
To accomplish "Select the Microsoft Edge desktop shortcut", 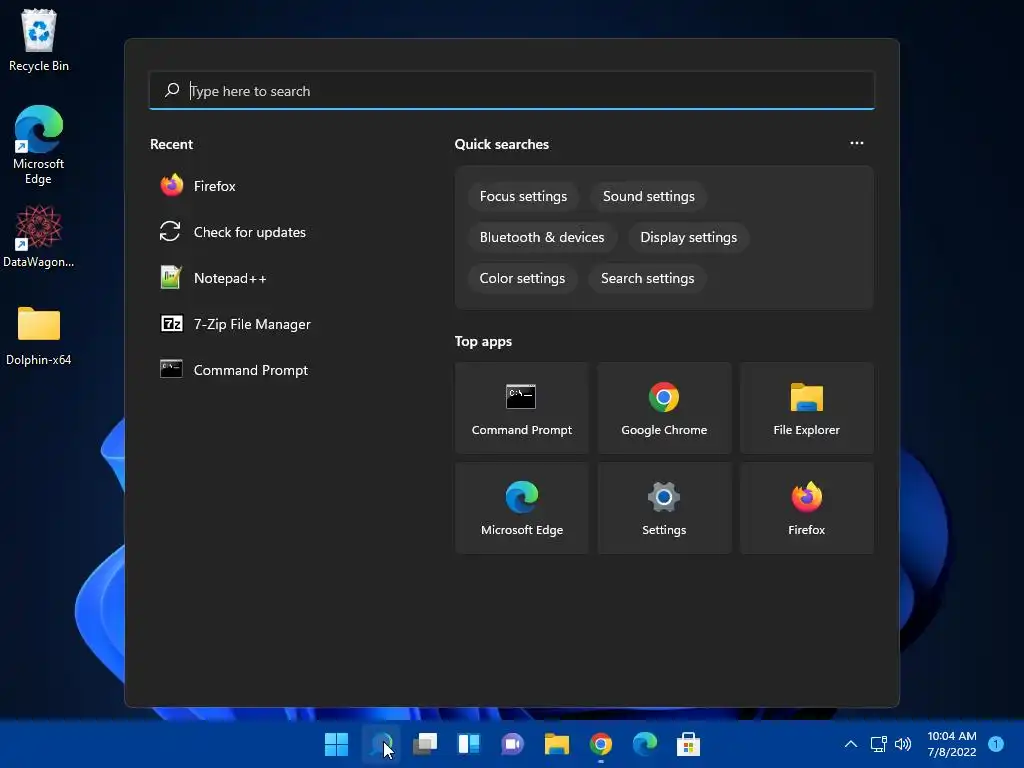I will point(39,145).
